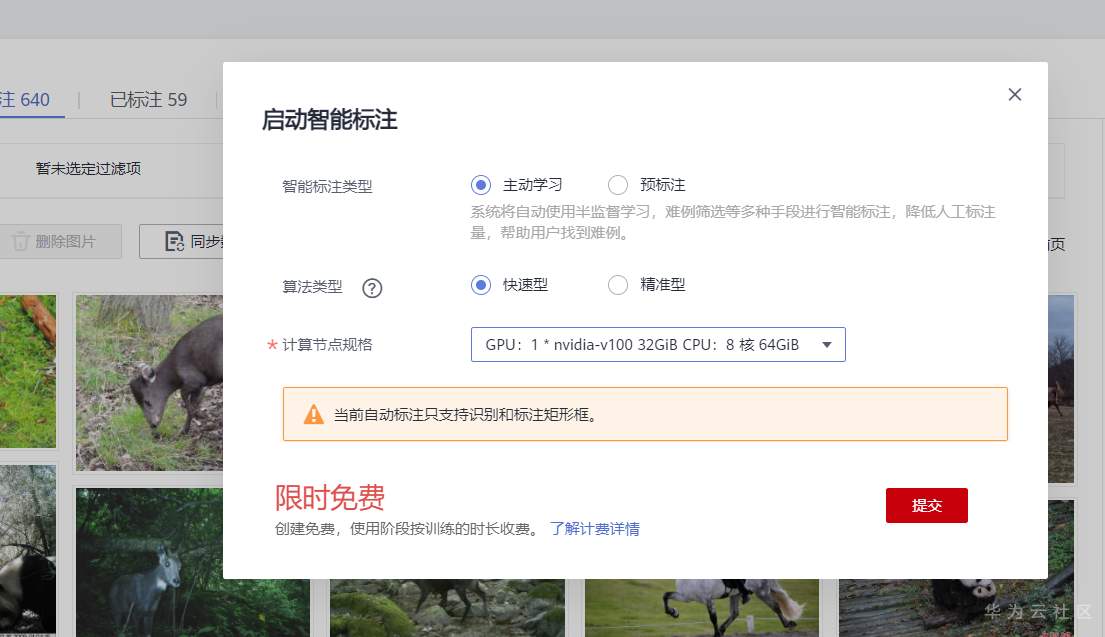Select the 预标注 radio option
Image resolution: width=1105 pixels, height=637 pixels.
(617, 185)
